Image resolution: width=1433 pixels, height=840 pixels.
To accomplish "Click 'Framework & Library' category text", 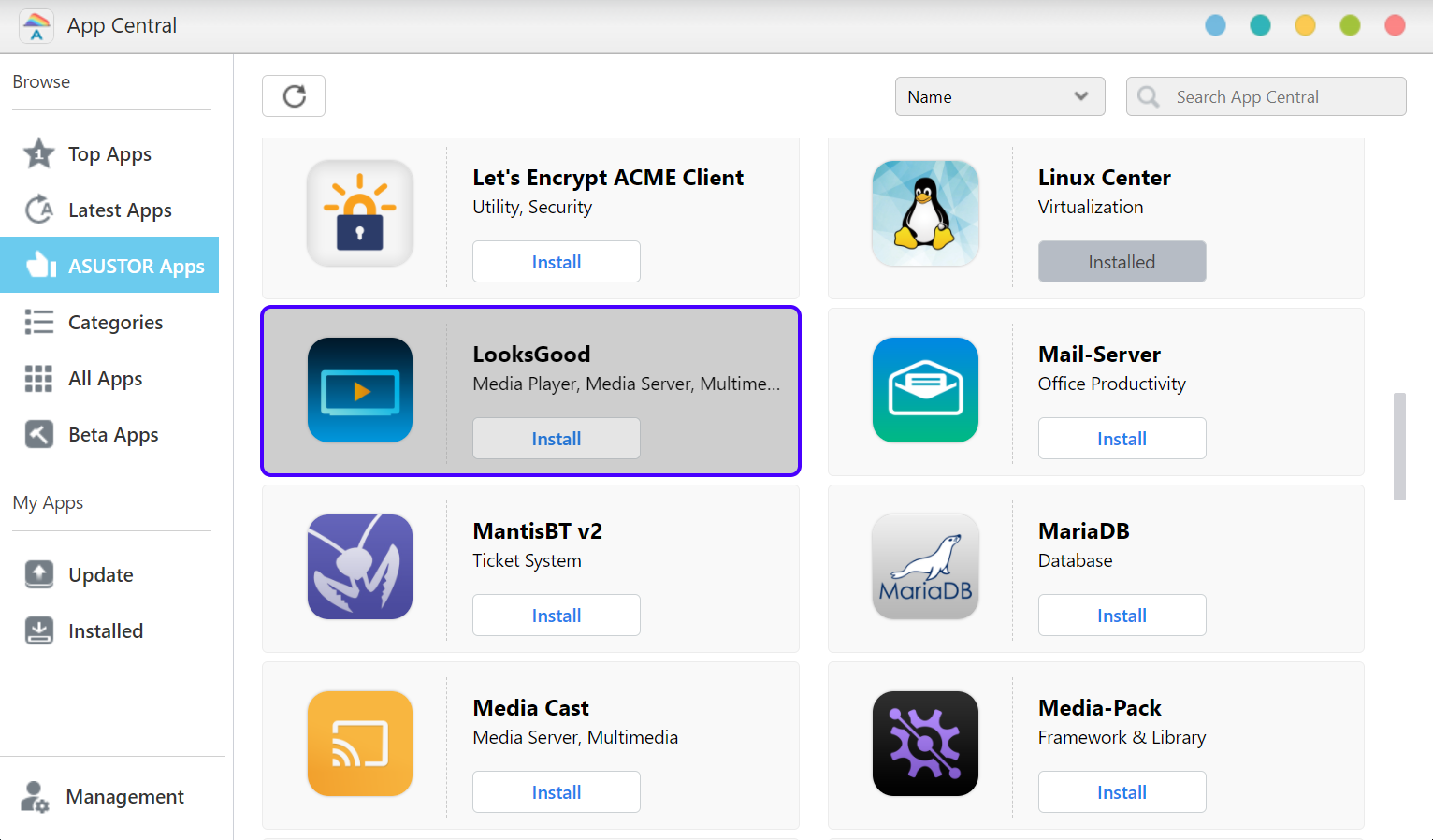I will [1122, 737].
